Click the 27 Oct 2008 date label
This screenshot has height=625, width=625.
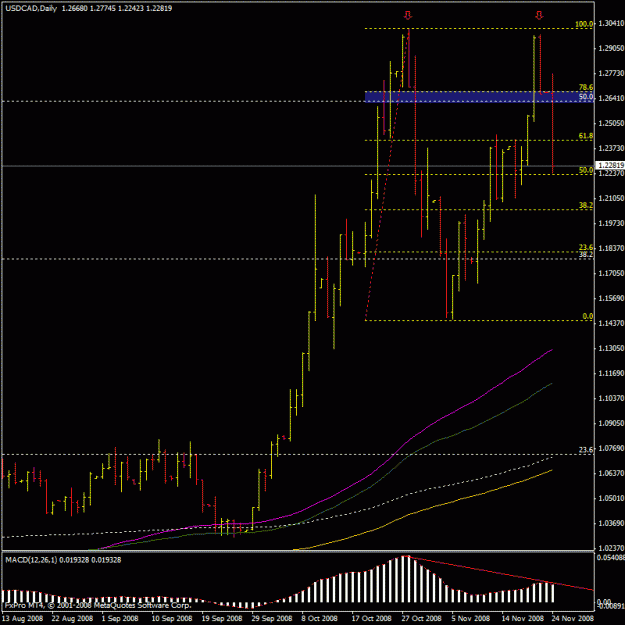(421, 619)
